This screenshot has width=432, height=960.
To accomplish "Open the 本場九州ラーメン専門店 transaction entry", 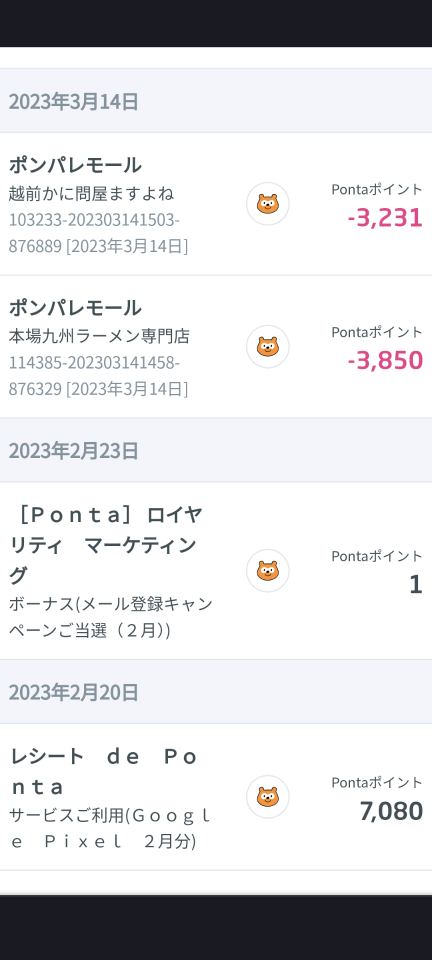I will (216, 347).
